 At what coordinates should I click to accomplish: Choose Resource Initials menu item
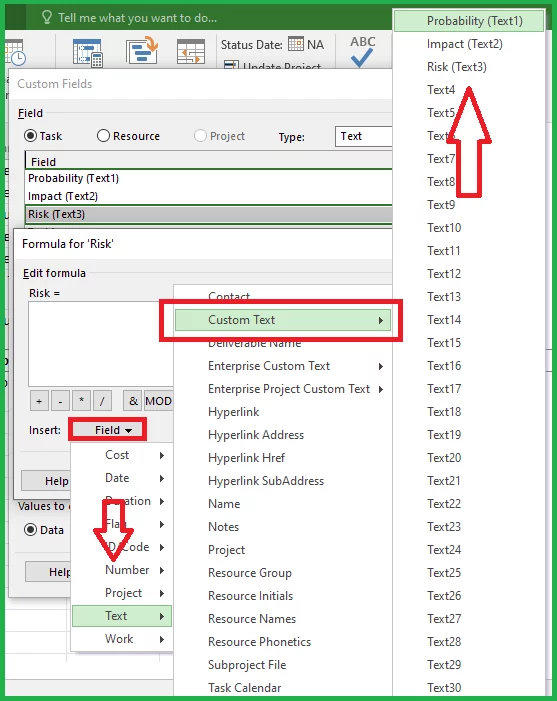click(x=283, y=596)
